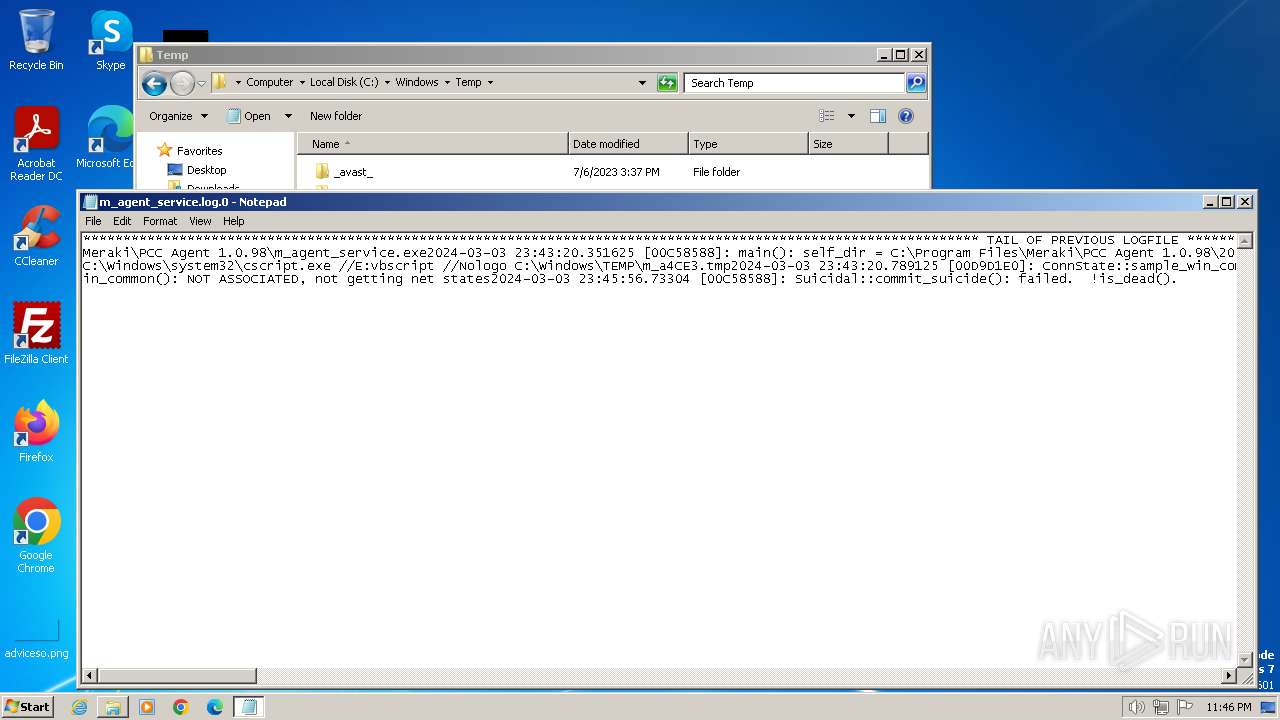
Task: Refresh the Temp folder view
Action: [667, 83]
